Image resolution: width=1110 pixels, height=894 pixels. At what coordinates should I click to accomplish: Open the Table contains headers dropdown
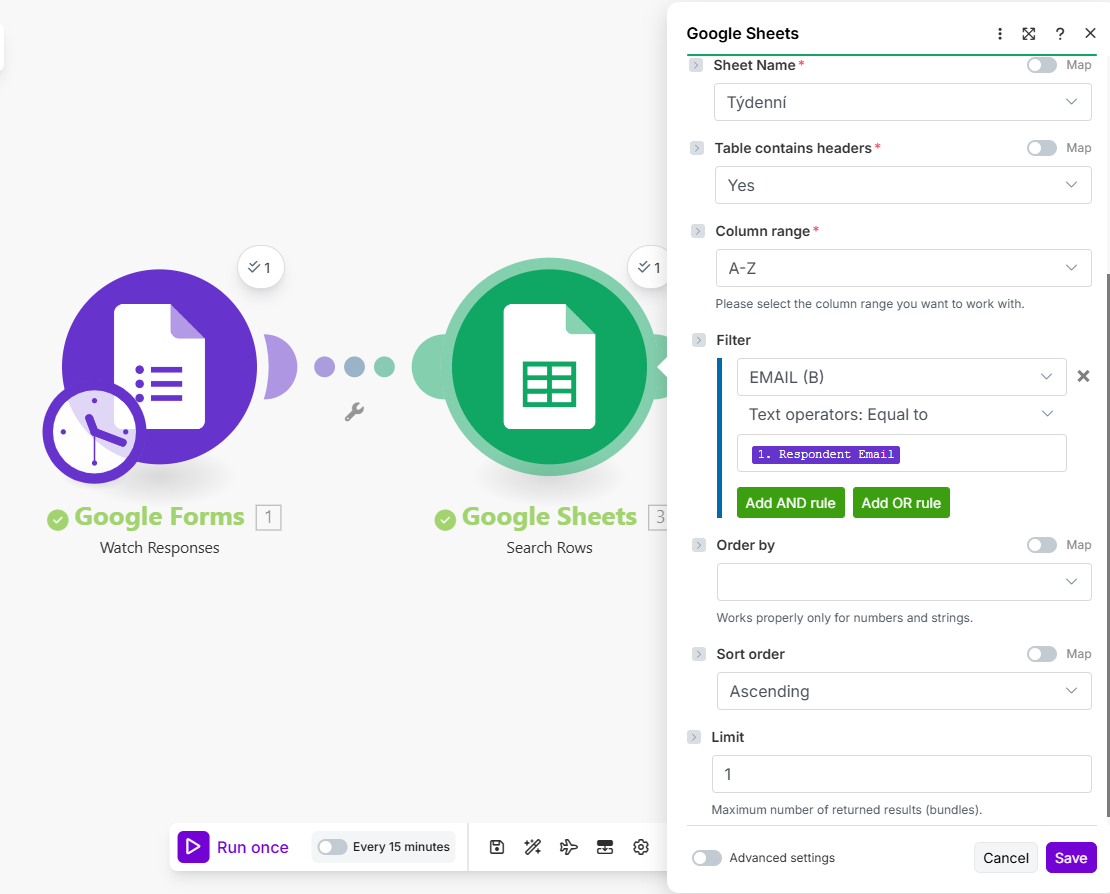(x=903, y=185)
